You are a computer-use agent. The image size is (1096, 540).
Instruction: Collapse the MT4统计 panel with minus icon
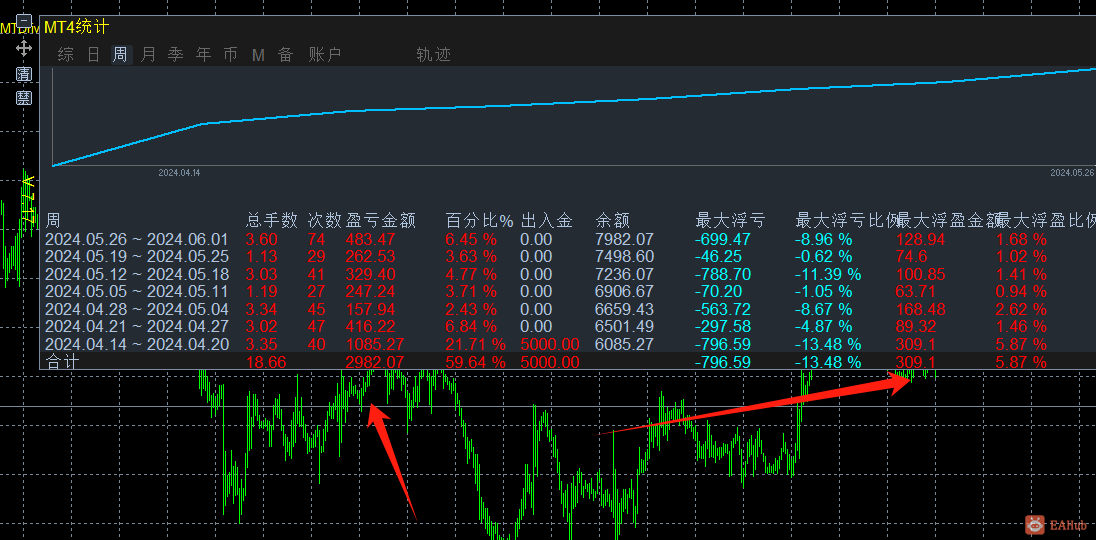point(24,22)
